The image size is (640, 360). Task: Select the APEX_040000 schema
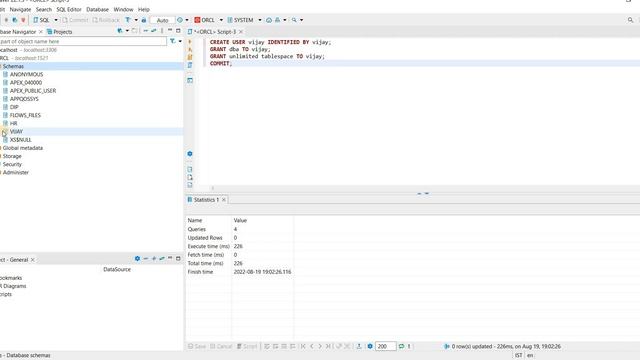26,82
